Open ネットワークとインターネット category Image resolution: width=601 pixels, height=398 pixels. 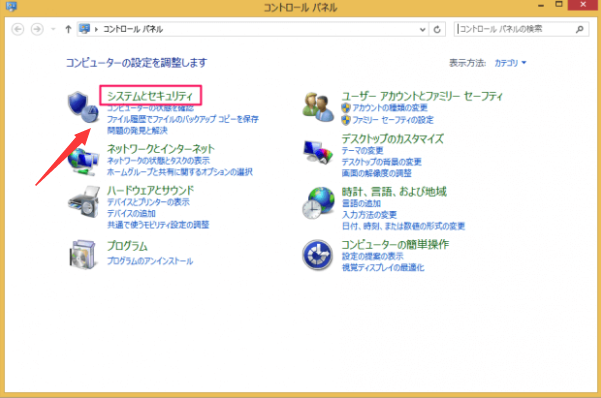(161, 149)
